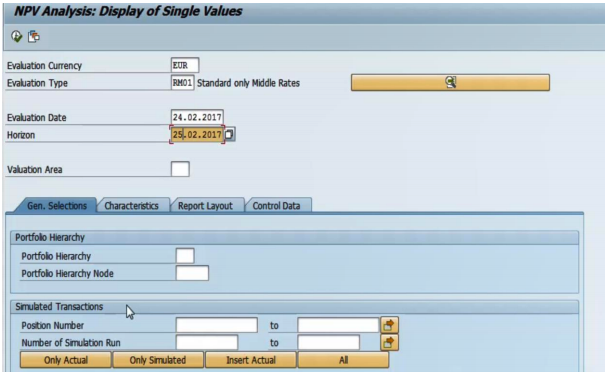Click the Only Simulated button
Screen dimensions: 608x372
click(158, 360)
